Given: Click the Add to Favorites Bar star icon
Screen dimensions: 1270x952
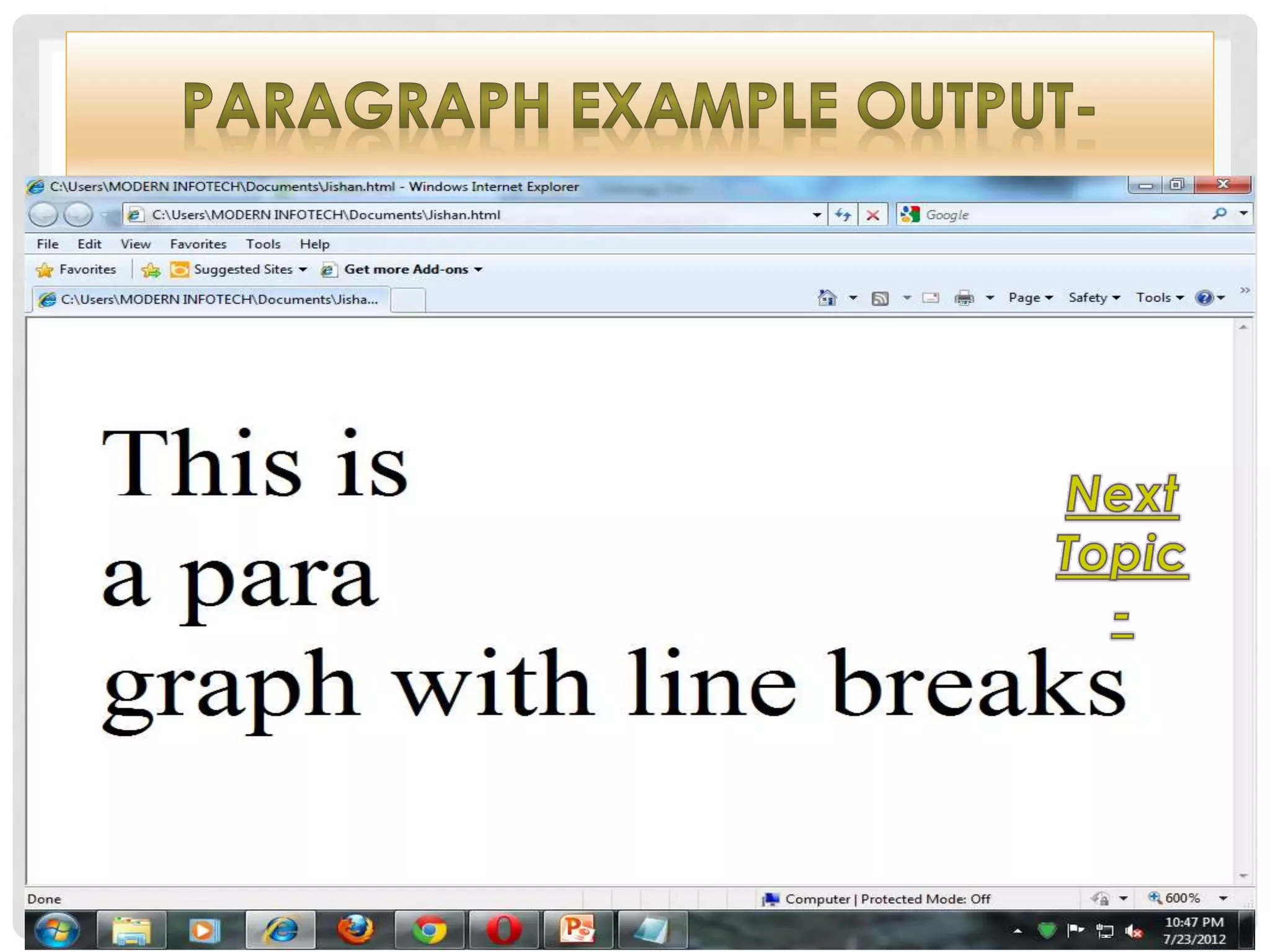Looking at the screenshot, I should [x=150, y=270].
